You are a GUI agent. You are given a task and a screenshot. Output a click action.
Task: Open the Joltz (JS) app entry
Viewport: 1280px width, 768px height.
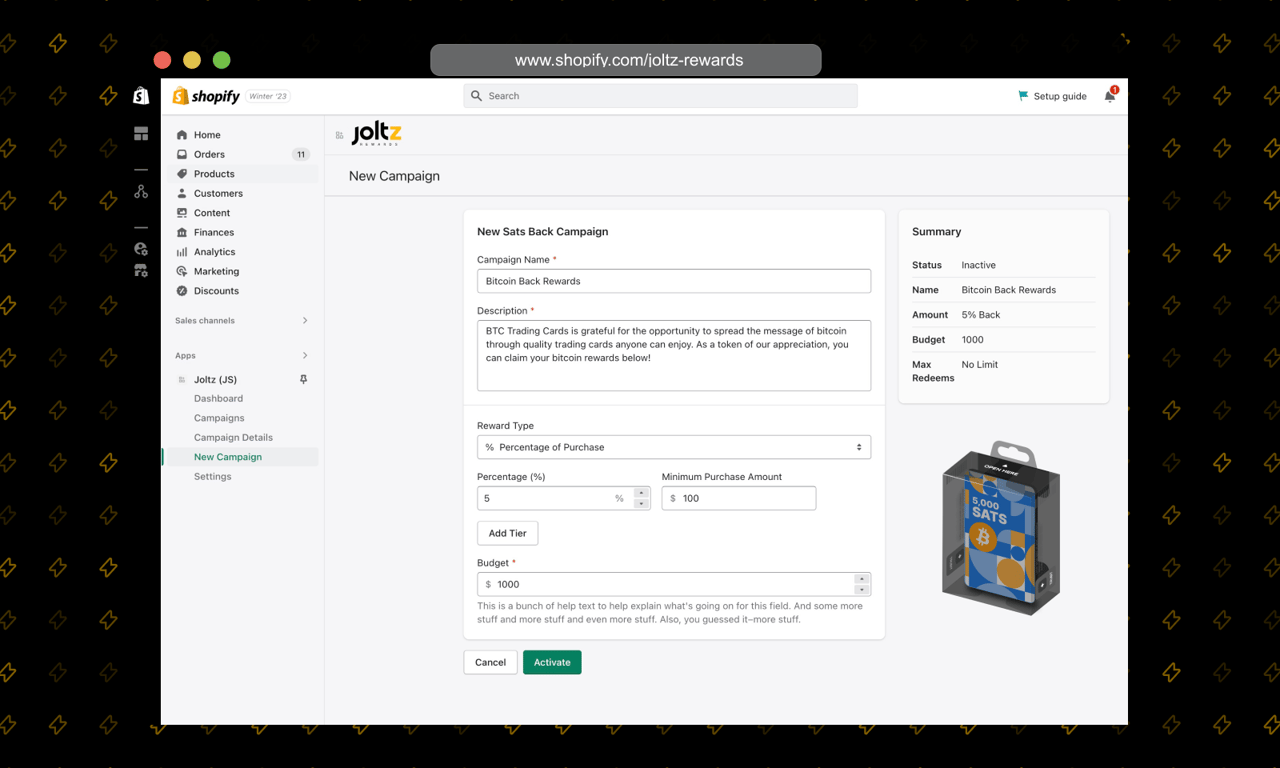[215, 380]
